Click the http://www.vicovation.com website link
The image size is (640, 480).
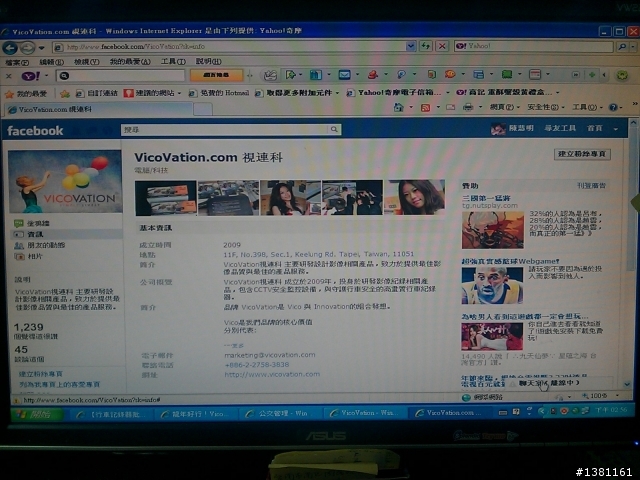pyautogui.click(x=272, y=374)
